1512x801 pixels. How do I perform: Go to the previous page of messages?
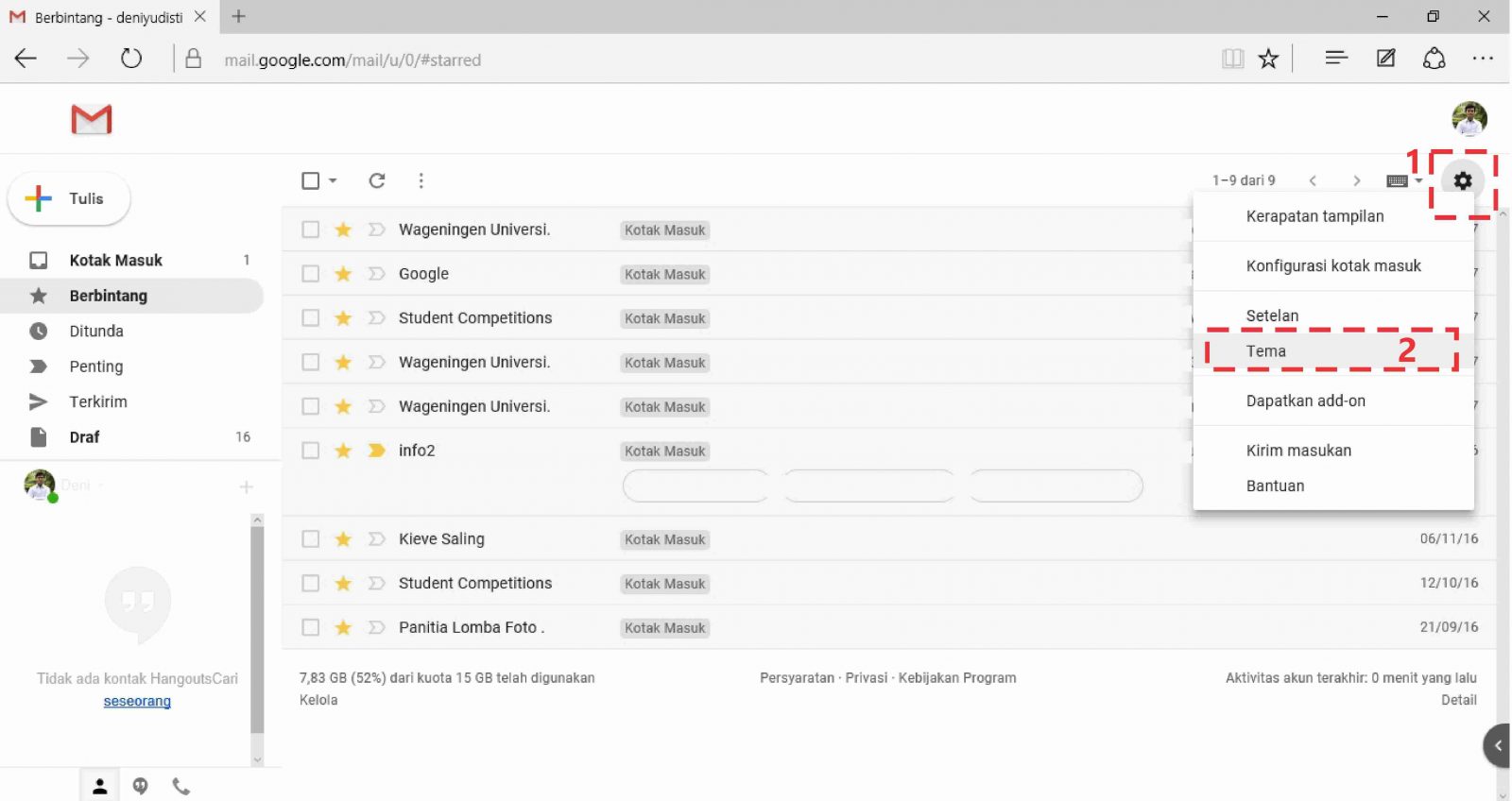1313,180
